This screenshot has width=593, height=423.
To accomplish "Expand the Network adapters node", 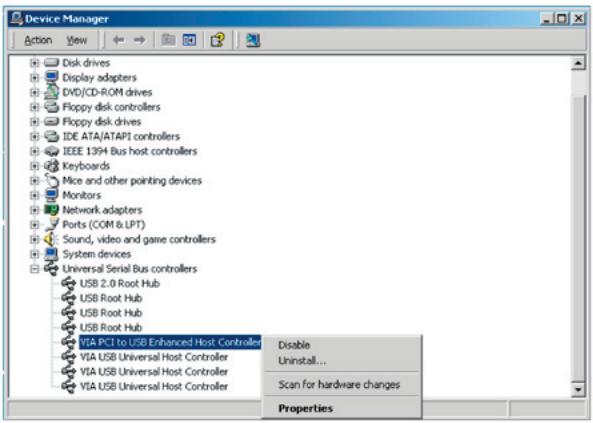I will coord(34,210).
